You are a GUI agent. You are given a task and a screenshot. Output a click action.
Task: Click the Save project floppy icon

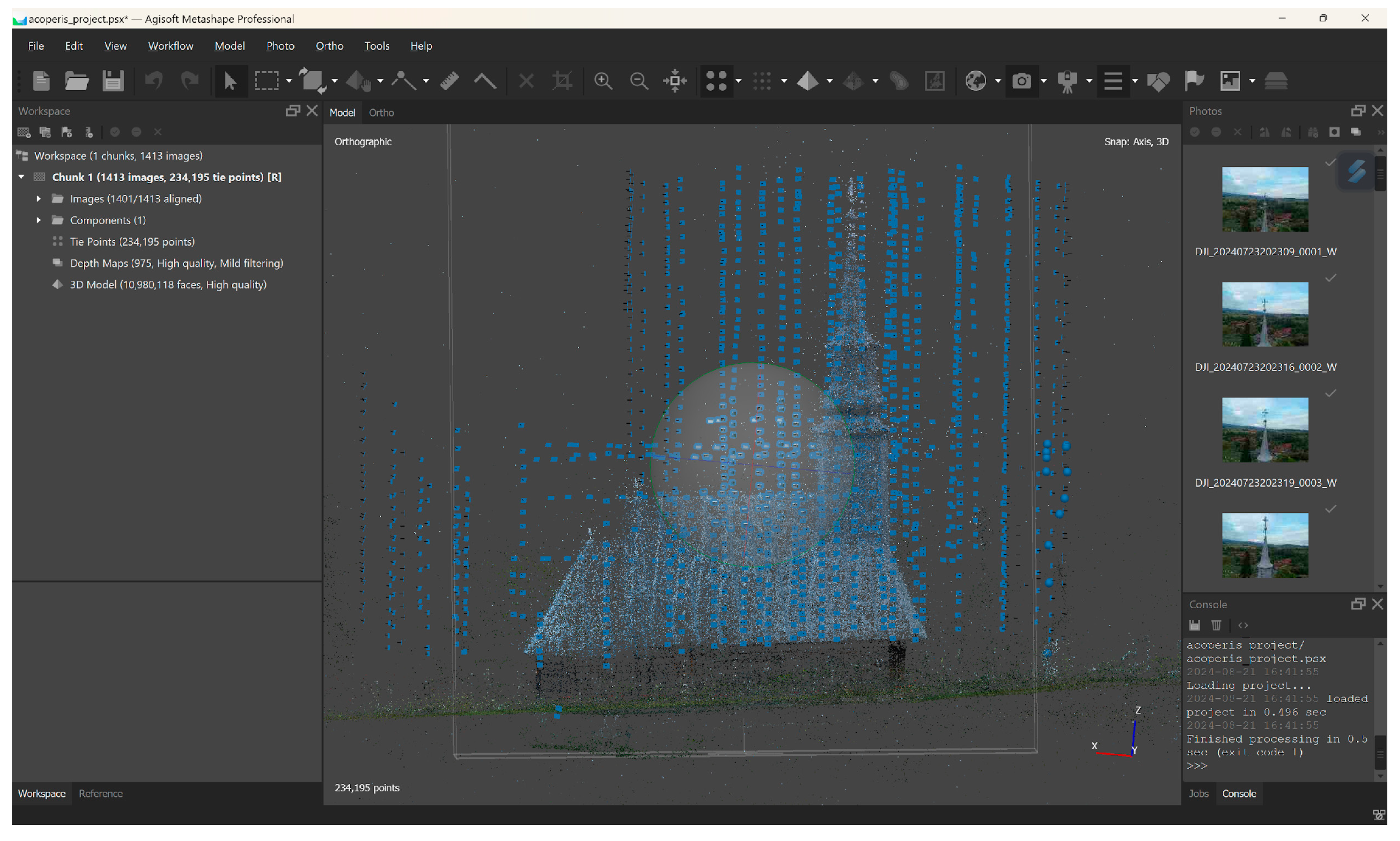[113, 81]
